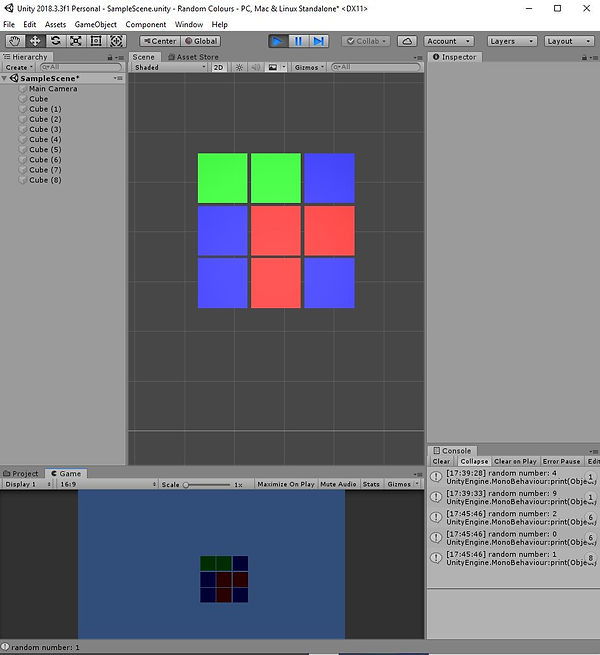Select the top-left green cube in Scene
Image resolution: width=600 pixels, height=655 pixels.
[222, 178]
